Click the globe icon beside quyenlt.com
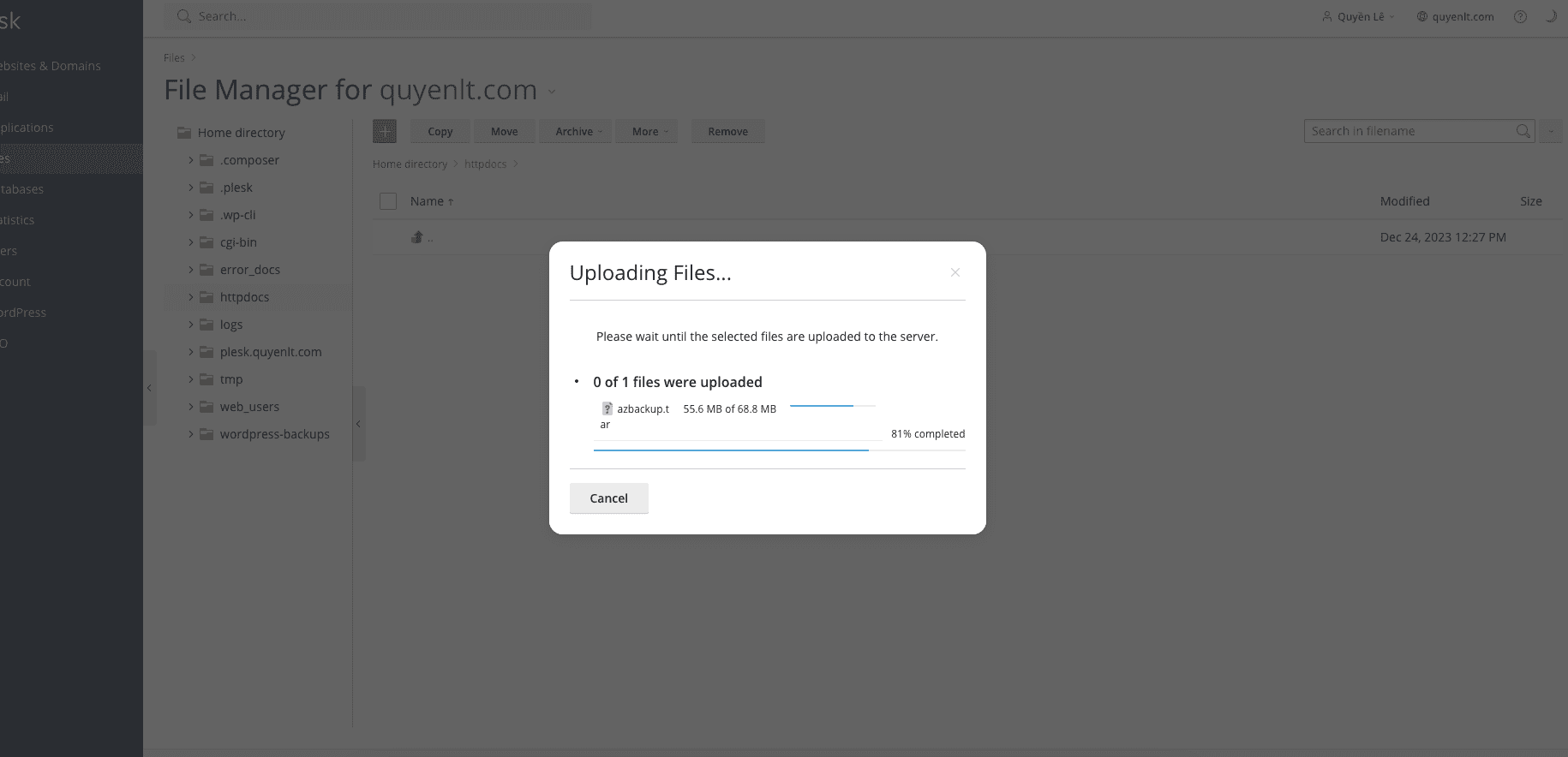This screenshot has width=1568, height=757. click(x=1422, y=16)
